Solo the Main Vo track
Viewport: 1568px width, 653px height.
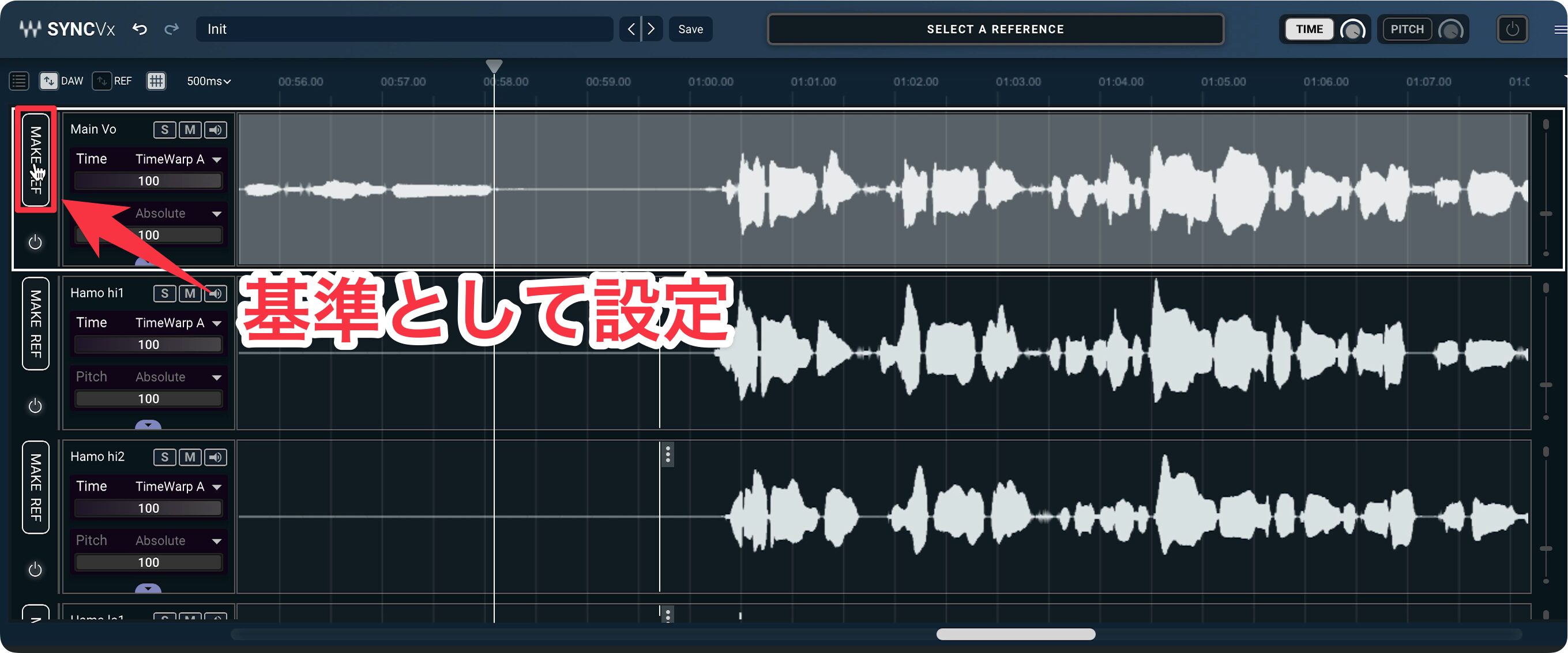164,130
